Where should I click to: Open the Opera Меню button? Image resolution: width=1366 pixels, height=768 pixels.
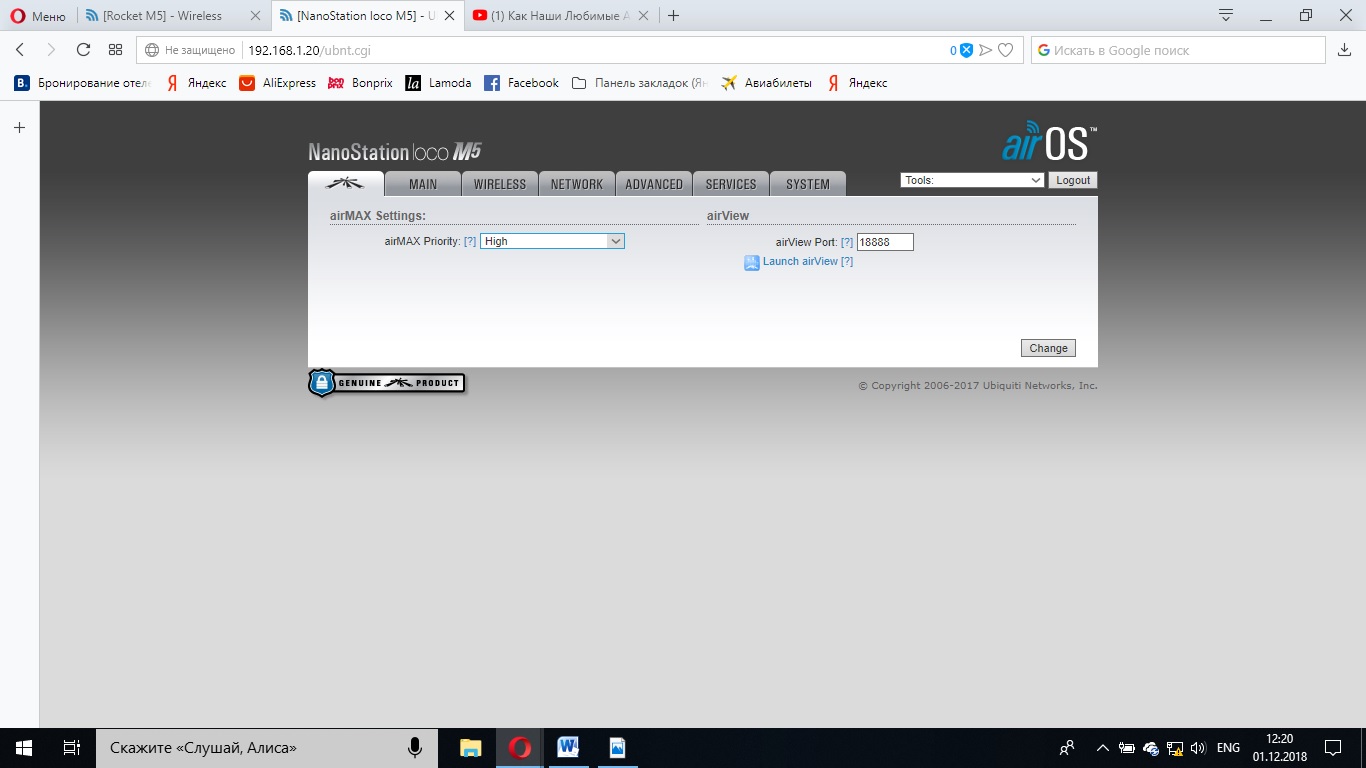pyautogui.click(x=38, y=16)
